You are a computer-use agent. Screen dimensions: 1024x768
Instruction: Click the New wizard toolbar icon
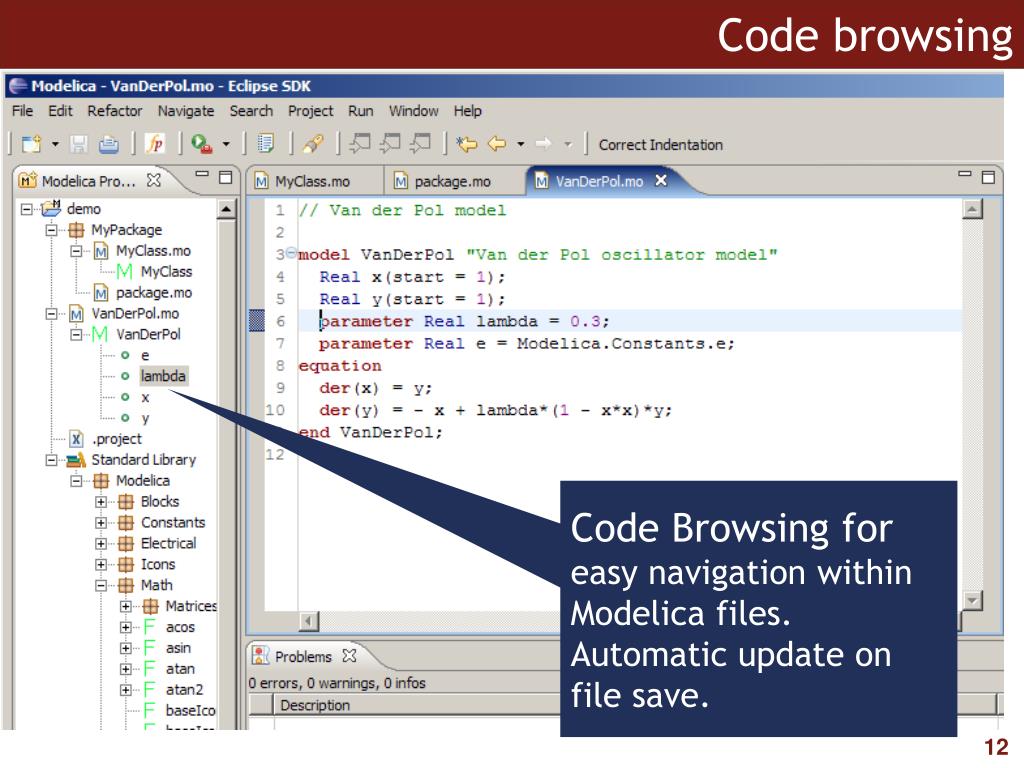[31, 144]
